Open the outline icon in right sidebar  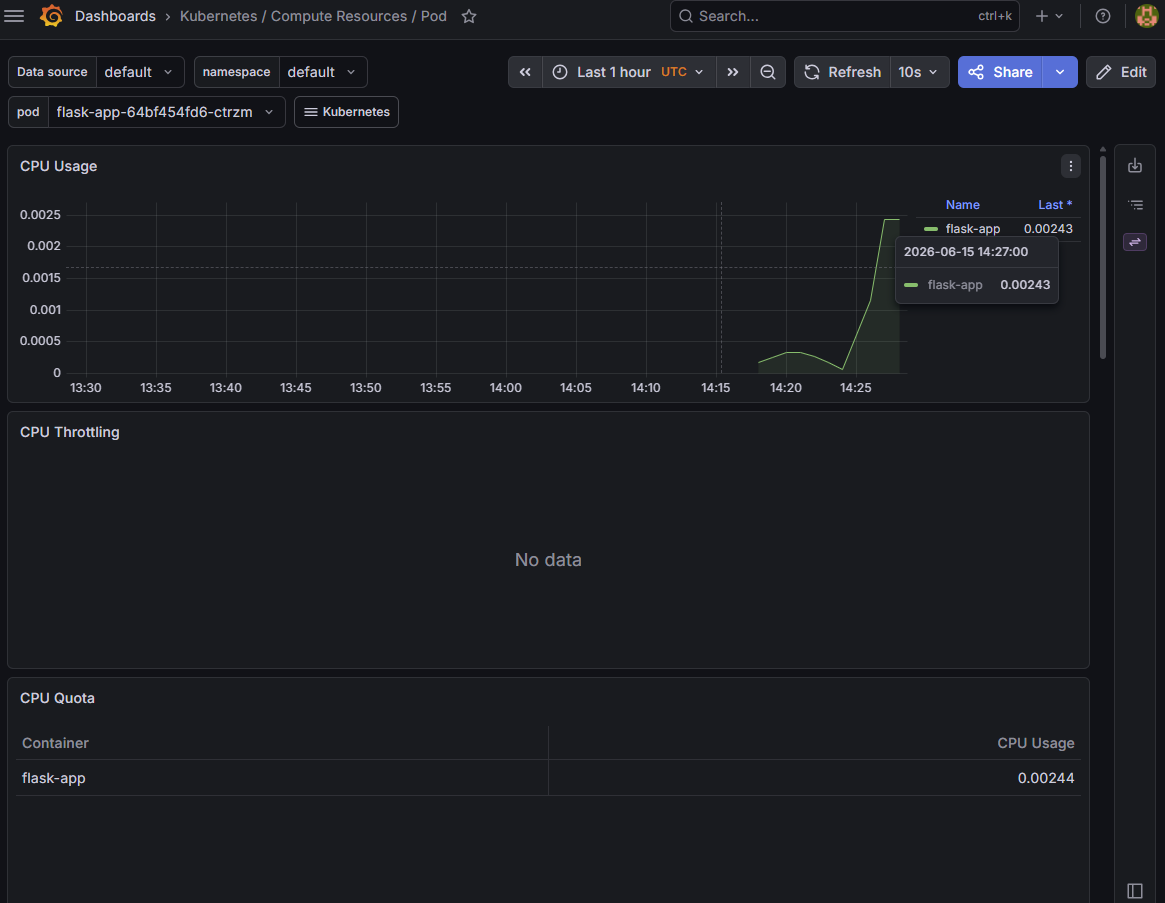(x=1135, y=204)
